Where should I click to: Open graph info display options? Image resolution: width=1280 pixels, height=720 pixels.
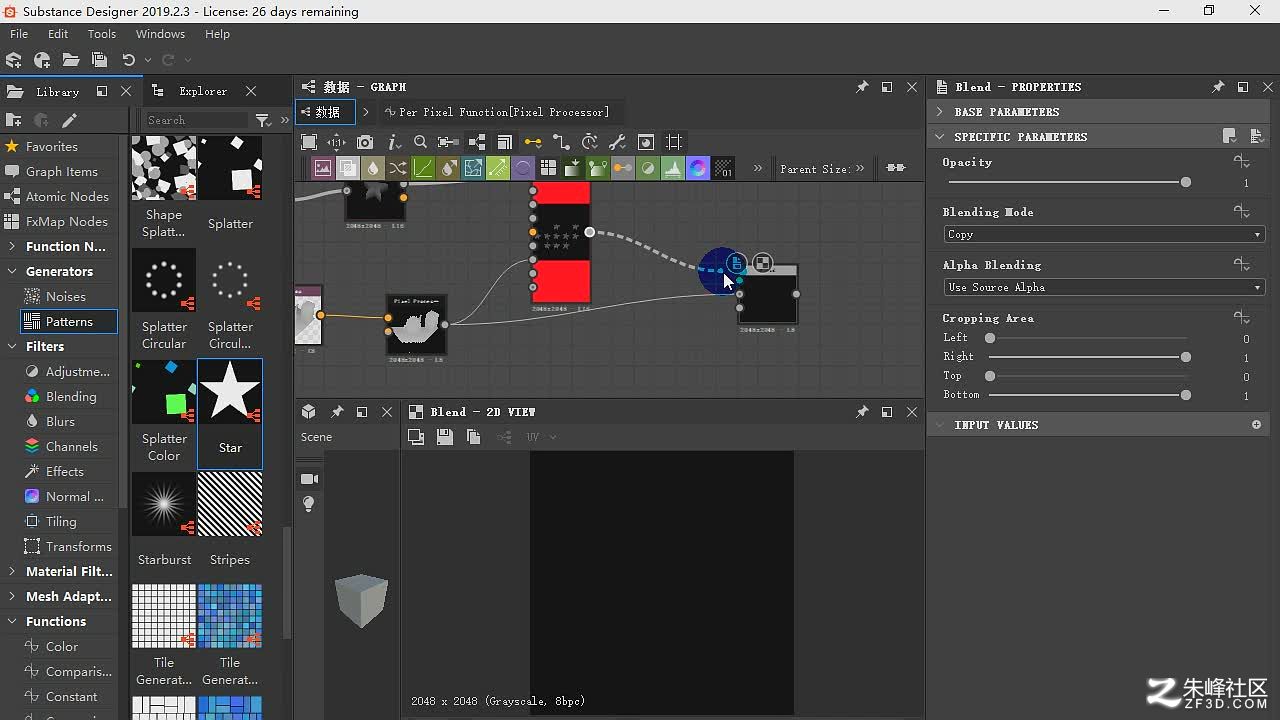point(394,142)
